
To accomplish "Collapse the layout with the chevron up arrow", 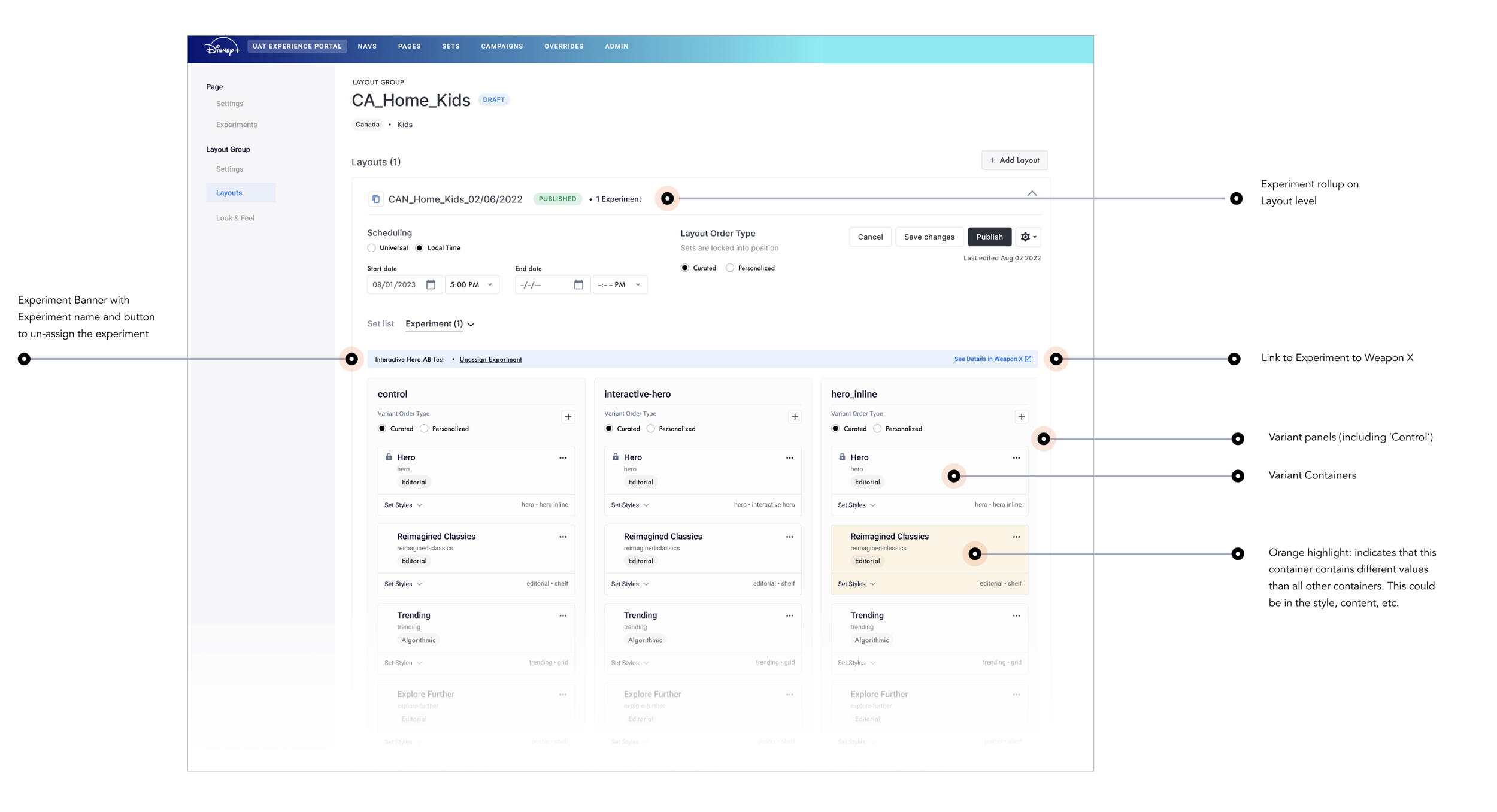I will point(1031,193).
